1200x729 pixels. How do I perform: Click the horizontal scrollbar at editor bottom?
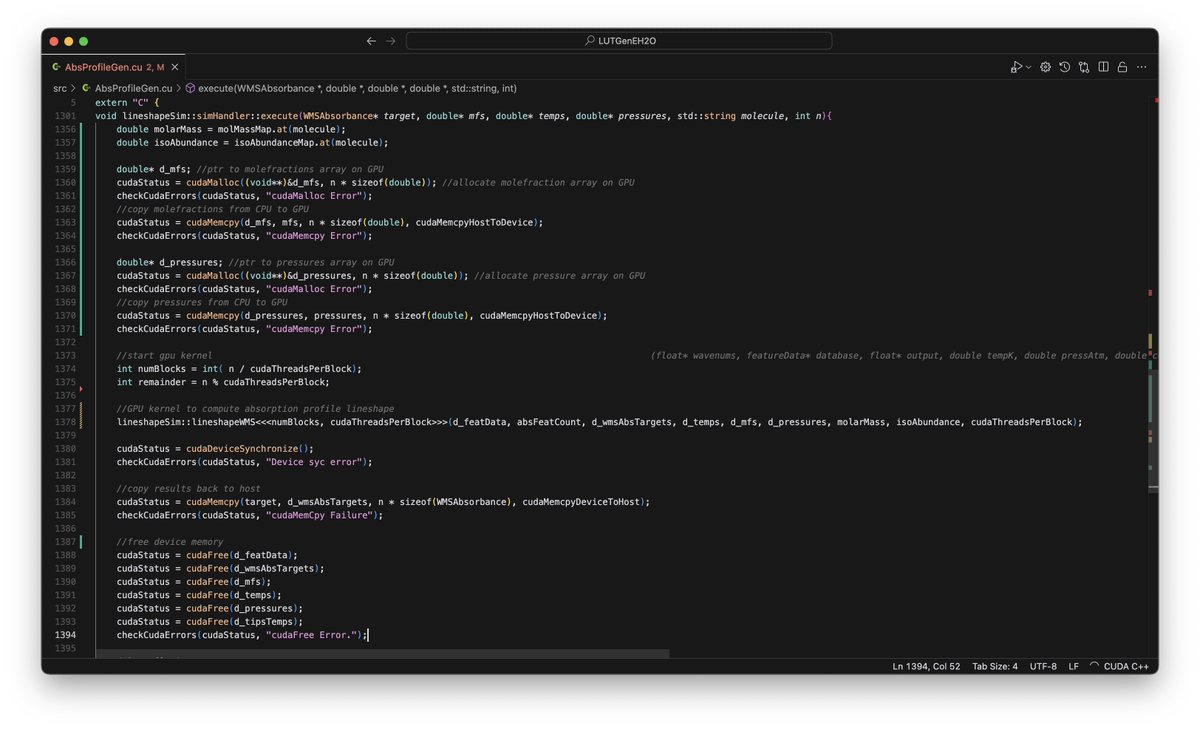pyautogui.click(x=382, y=653)
